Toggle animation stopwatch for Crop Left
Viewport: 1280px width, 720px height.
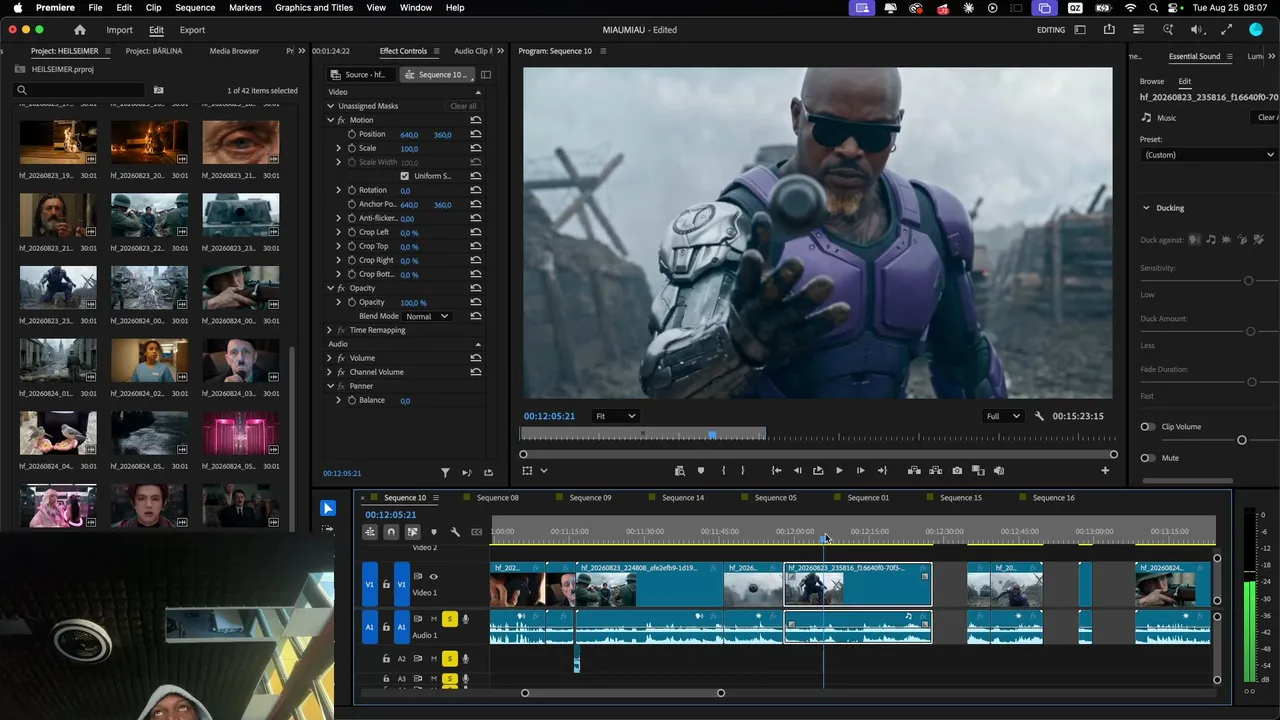tap(352, 232)
